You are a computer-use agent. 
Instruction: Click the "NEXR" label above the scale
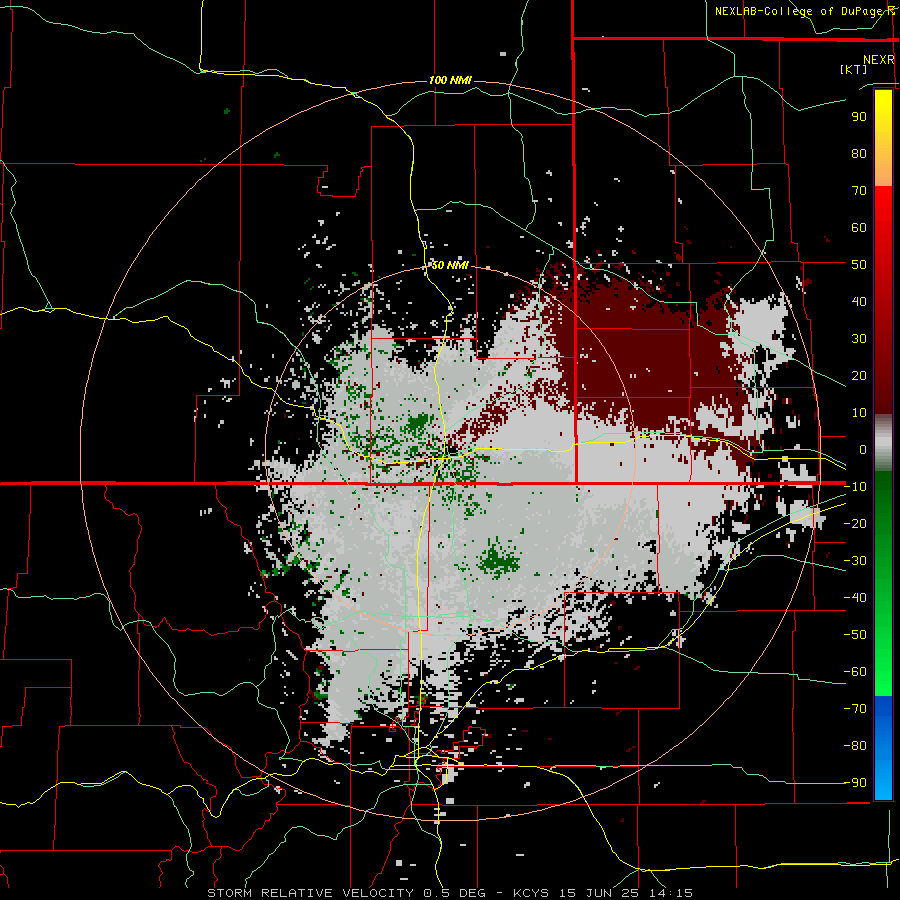pyautogui.click(x=879, y=60)
